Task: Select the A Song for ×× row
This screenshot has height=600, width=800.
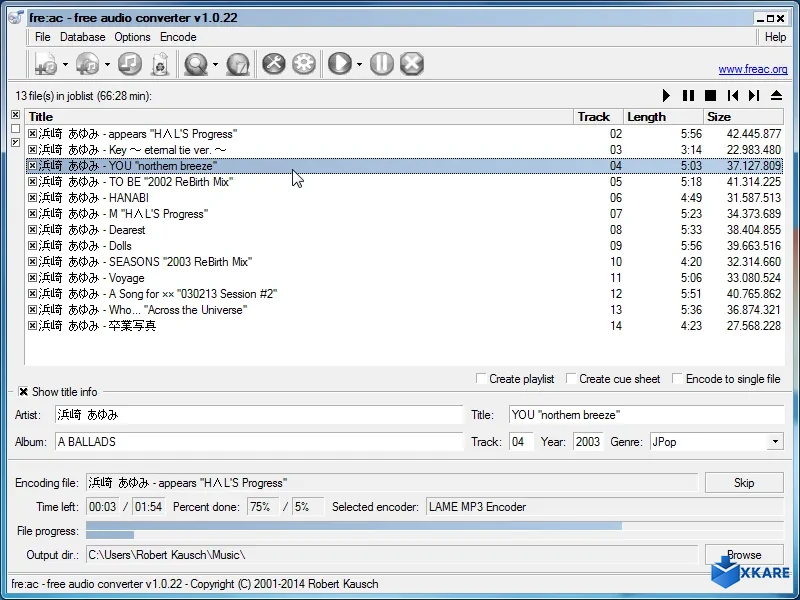Action: pyautogui.click(x=404, y=294)
